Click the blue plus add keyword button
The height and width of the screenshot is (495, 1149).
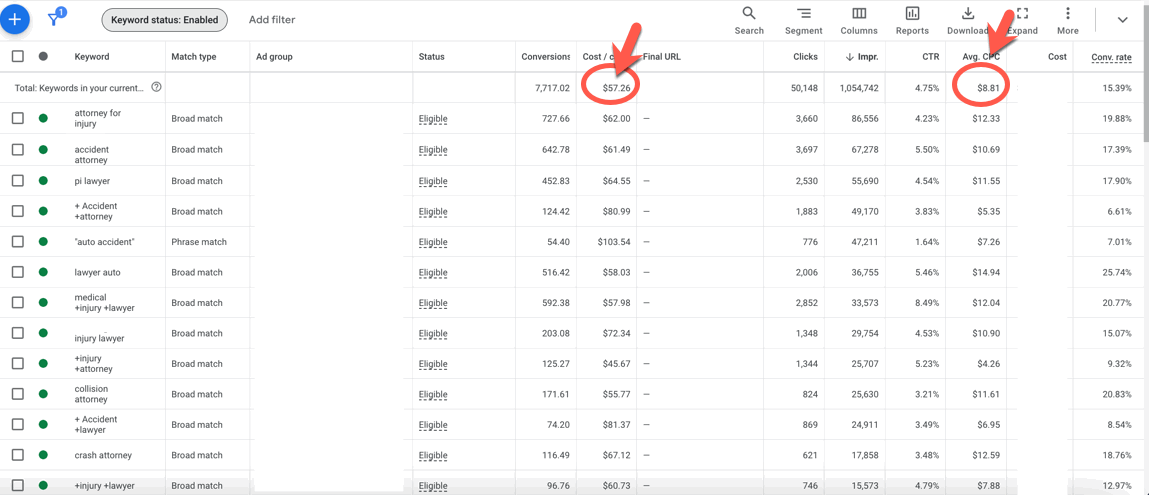(x=15, y=19)
